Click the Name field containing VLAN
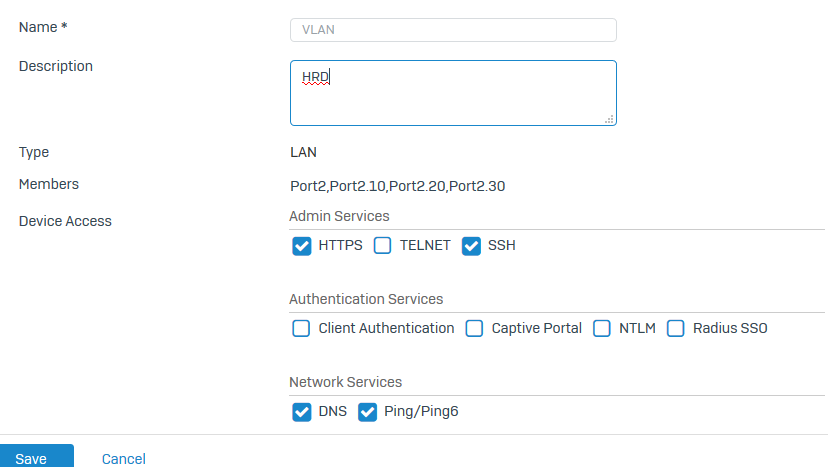Viewport: 828px width, 467px height. (452, 30)
